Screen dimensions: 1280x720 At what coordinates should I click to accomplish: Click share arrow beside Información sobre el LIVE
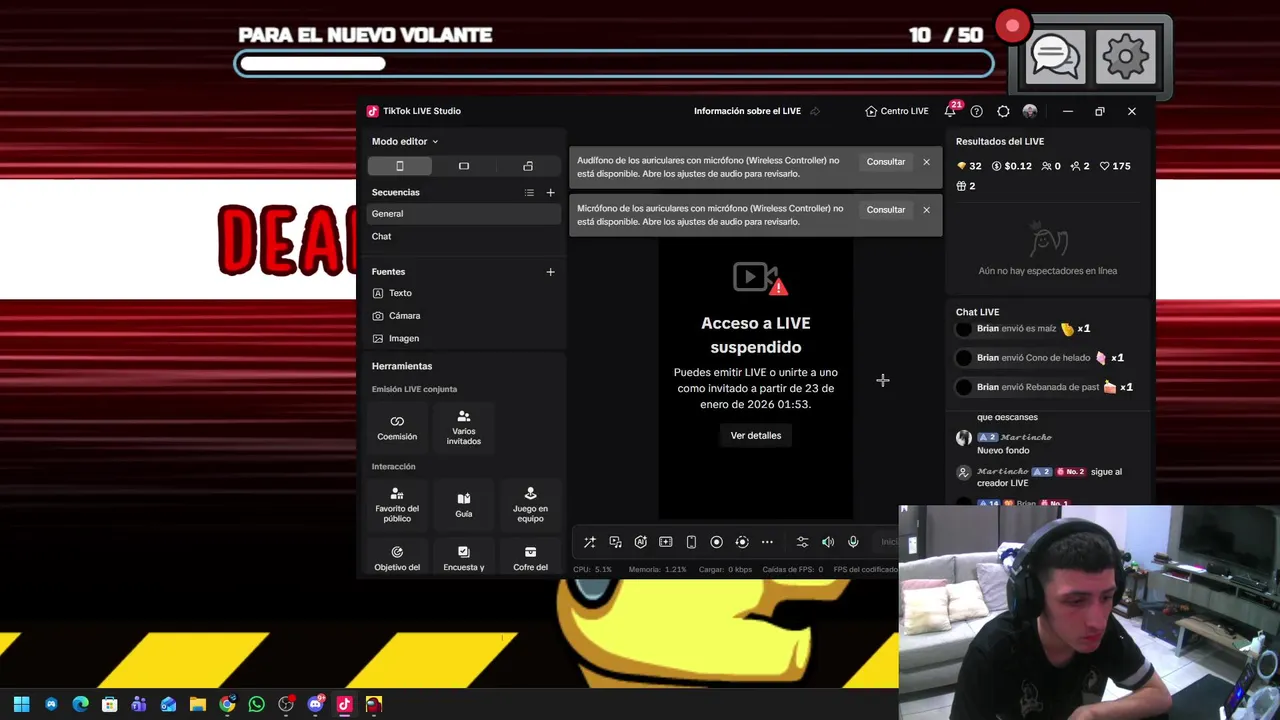tap(815, 111)
